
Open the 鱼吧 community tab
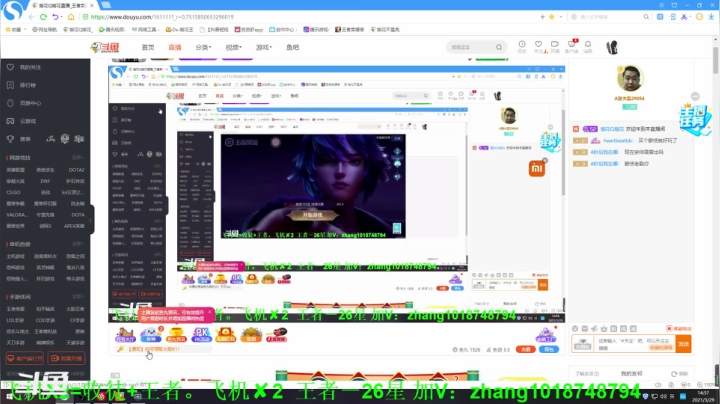tap(292, 47)
